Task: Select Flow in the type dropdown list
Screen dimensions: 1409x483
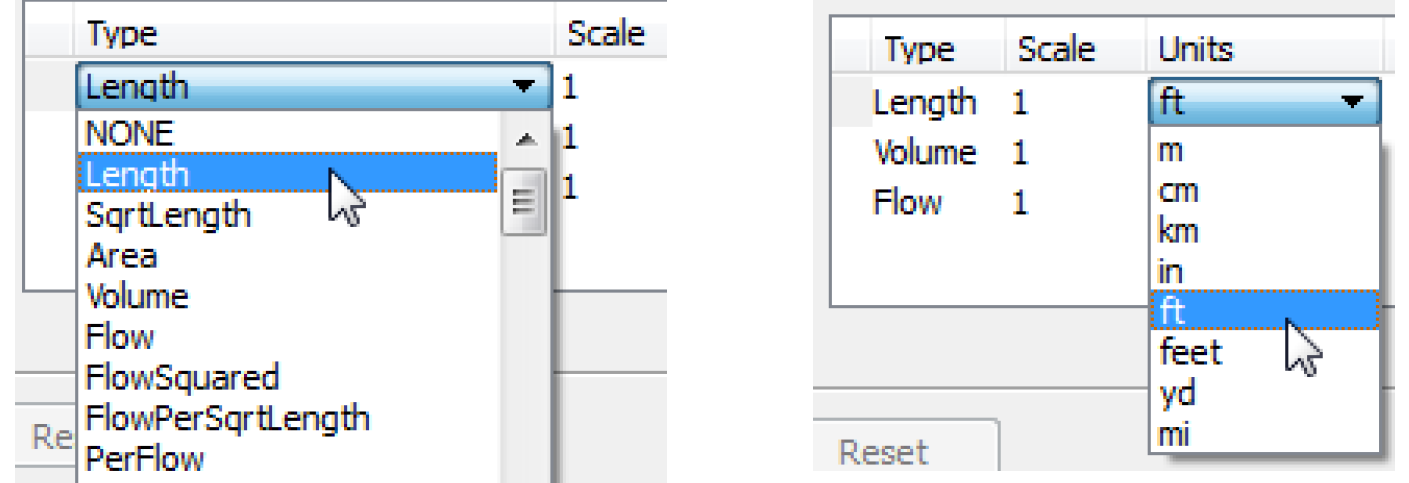Action: [x=120, y=337]
